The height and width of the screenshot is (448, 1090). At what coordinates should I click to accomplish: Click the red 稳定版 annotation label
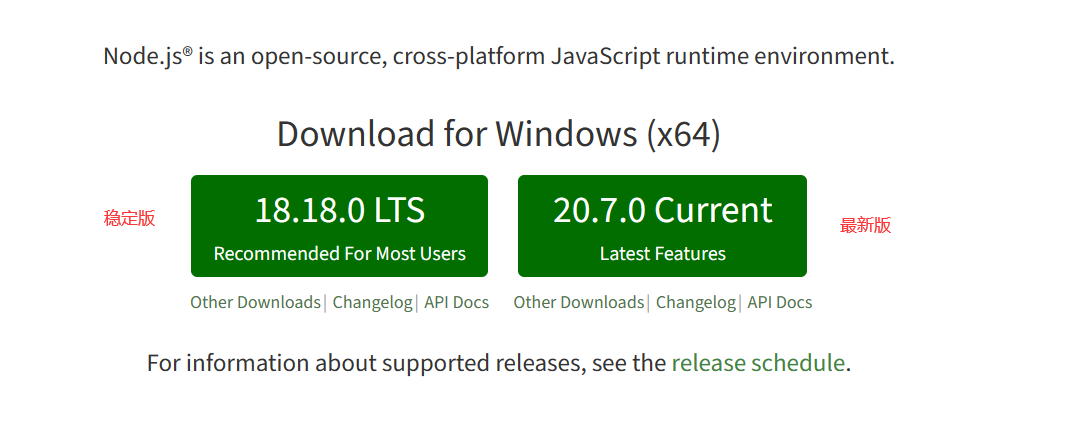[x=129, y=218]
